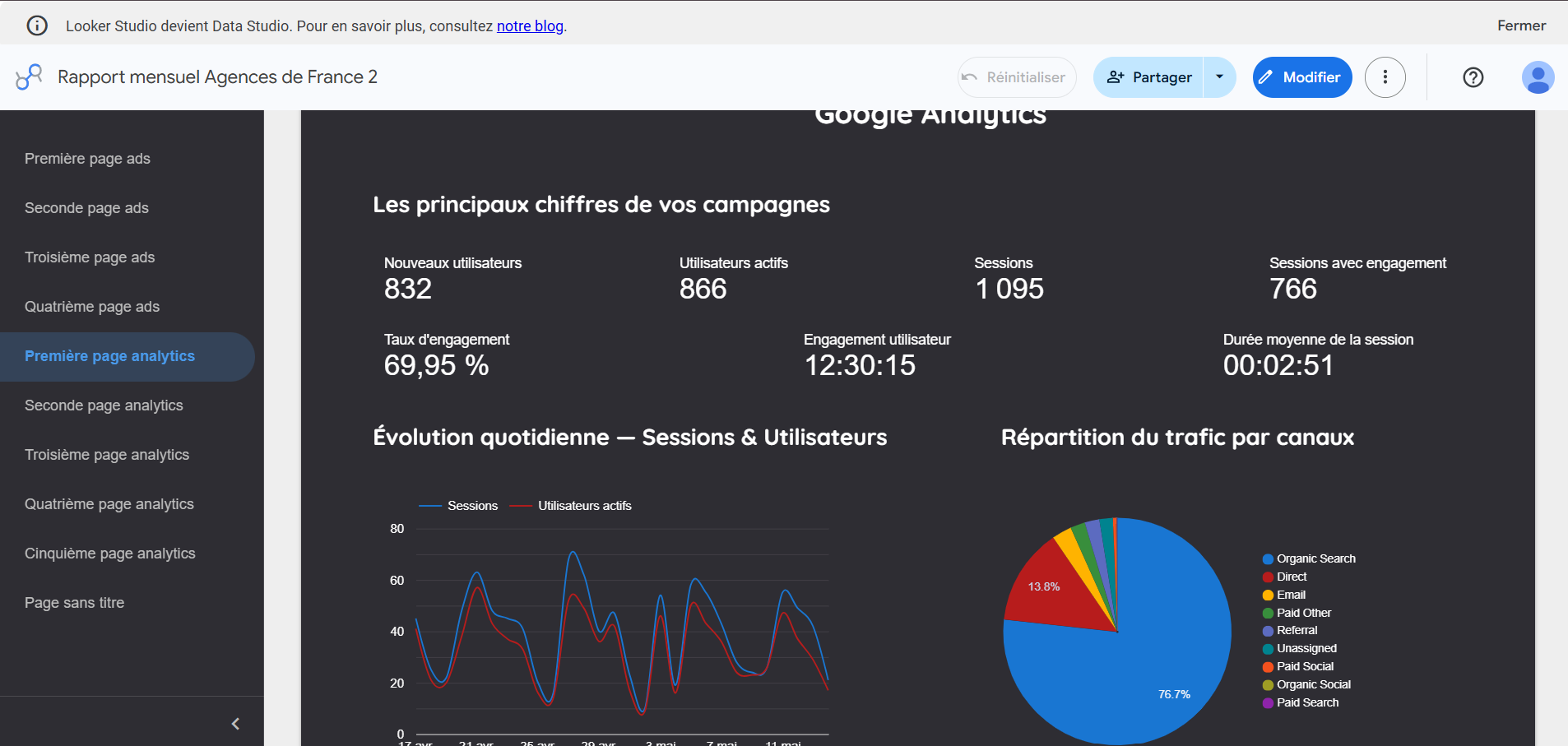Viewport: 1568px width, 746px height.
Task: Click the Sessions avec engagement value 766
Action: click(1293, 289)
